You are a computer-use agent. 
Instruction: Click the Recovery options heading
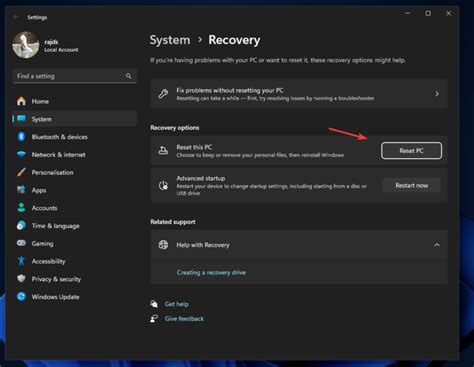(174, 127)
